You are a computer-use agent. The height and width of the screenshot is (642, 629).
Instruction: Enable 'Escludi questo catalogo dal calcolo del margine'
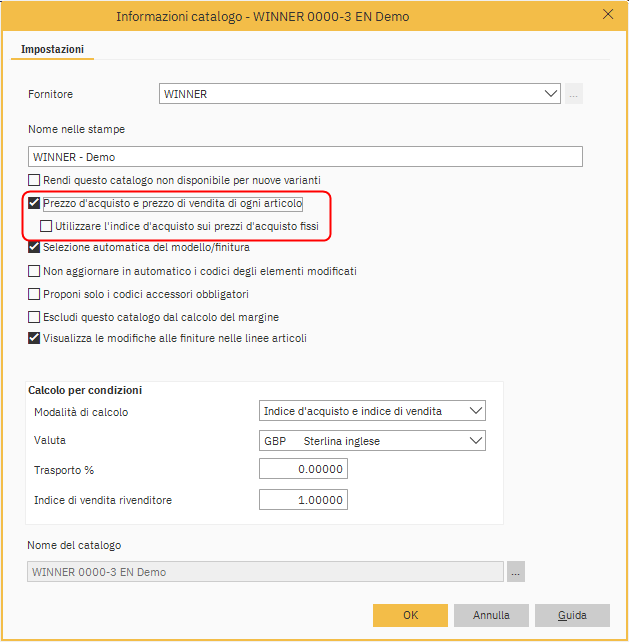pos(35,317)
